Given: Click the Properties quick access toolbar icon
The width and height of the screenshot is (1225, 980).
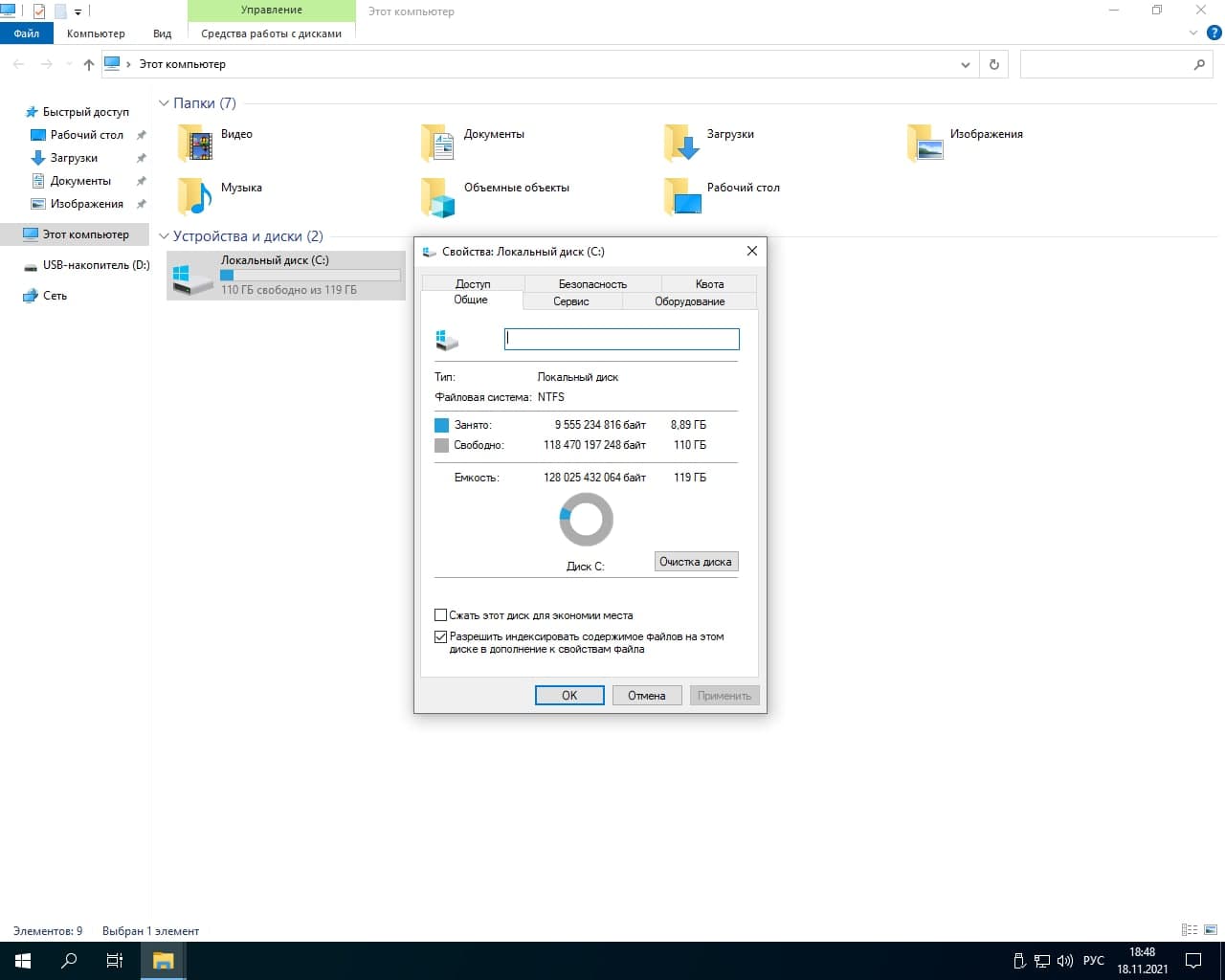Looking at the screenshot, I should (39, 11).
